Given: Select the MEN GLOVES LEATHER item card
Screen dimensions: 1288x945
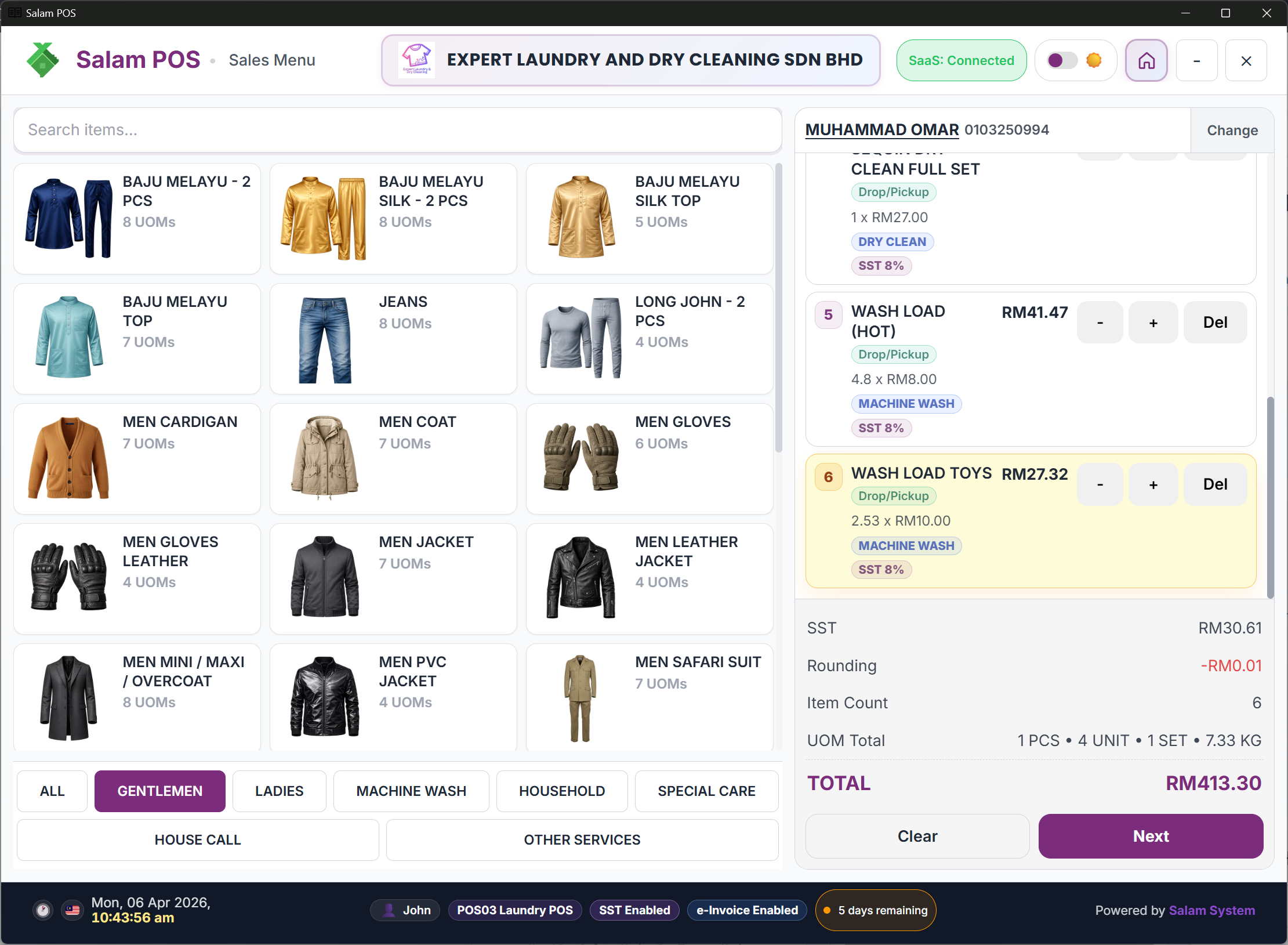Looking at the screenshot, I should click(137, 579).
